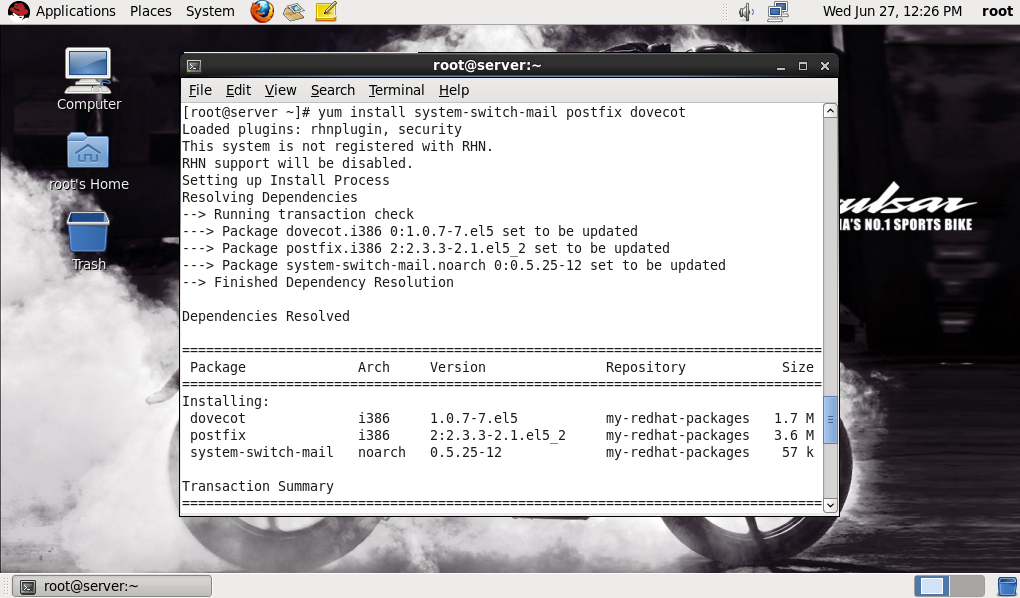Select the root's Home folder icon
The image size is (1020, 598).
pos(88,161)
